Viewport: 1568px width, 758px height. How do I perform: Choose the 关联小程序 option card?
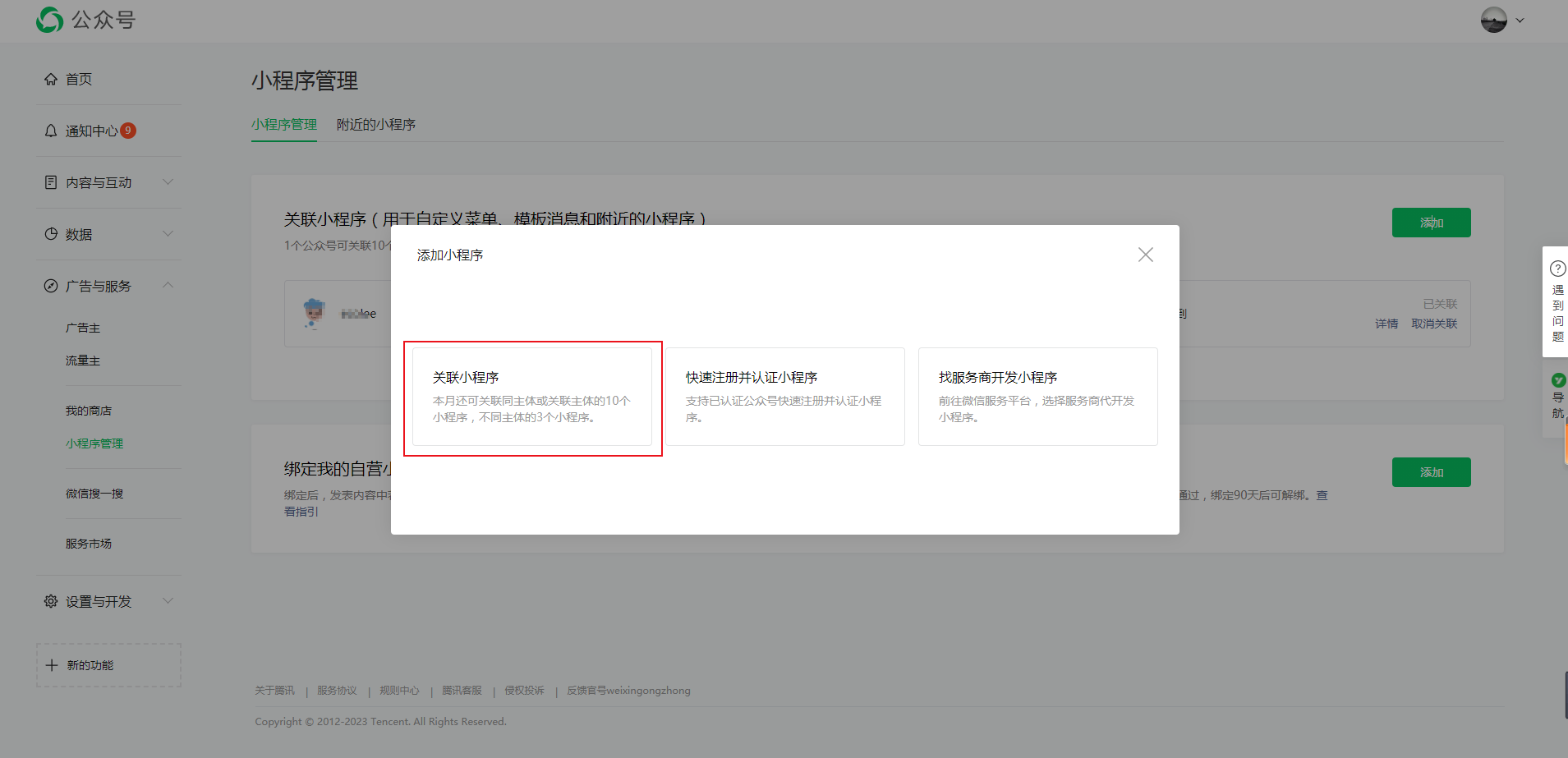tap(532, 397)
